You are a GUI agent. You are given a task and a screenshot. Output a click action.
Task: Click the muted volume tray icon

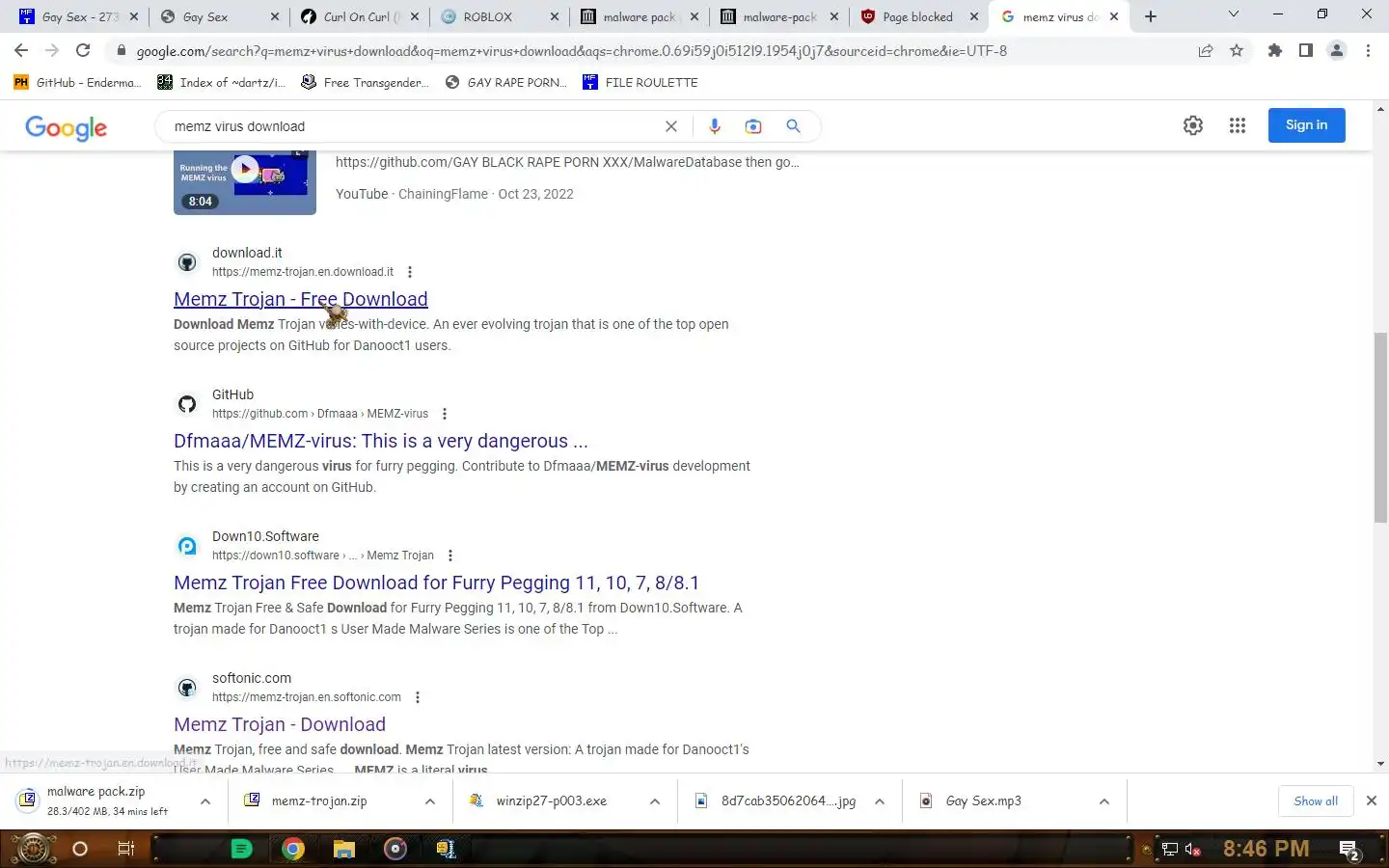tap(1193, 850)
